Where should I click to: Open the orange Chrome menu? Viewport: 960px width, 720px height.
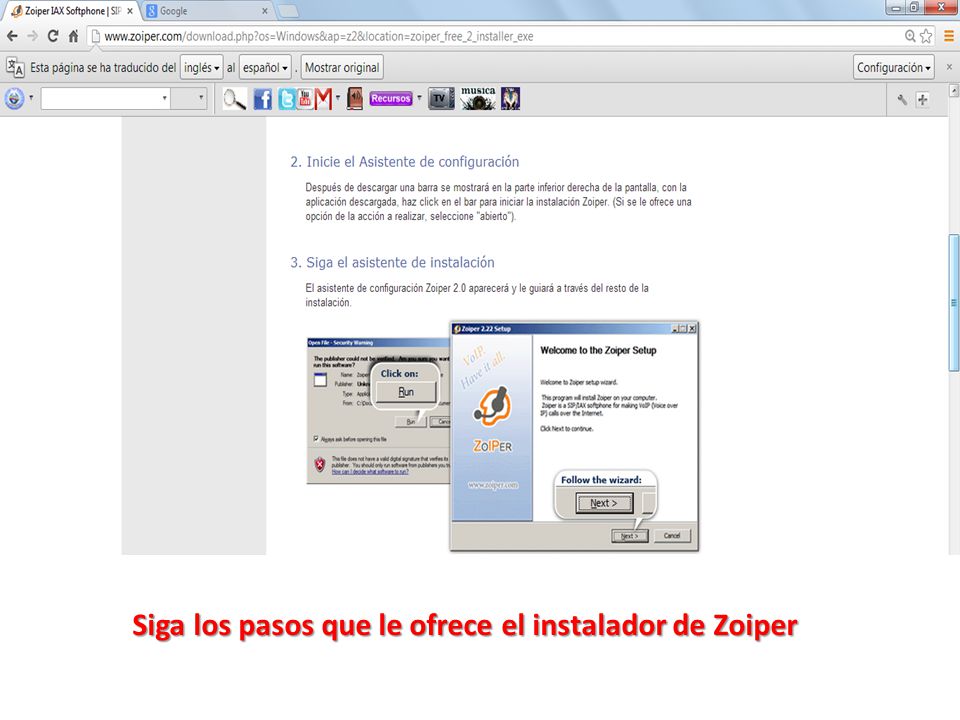(x=949, y=36)
